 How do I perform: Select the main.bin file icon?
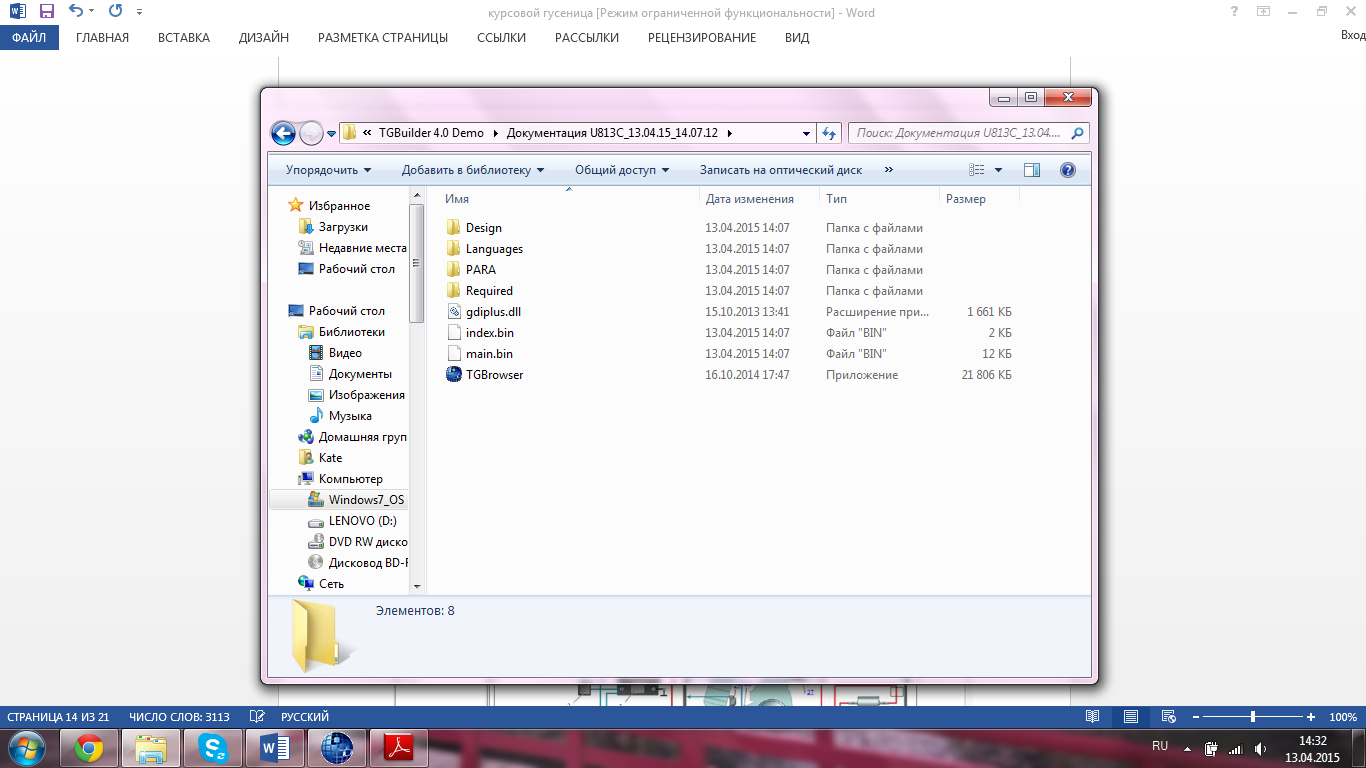[454, 354]
